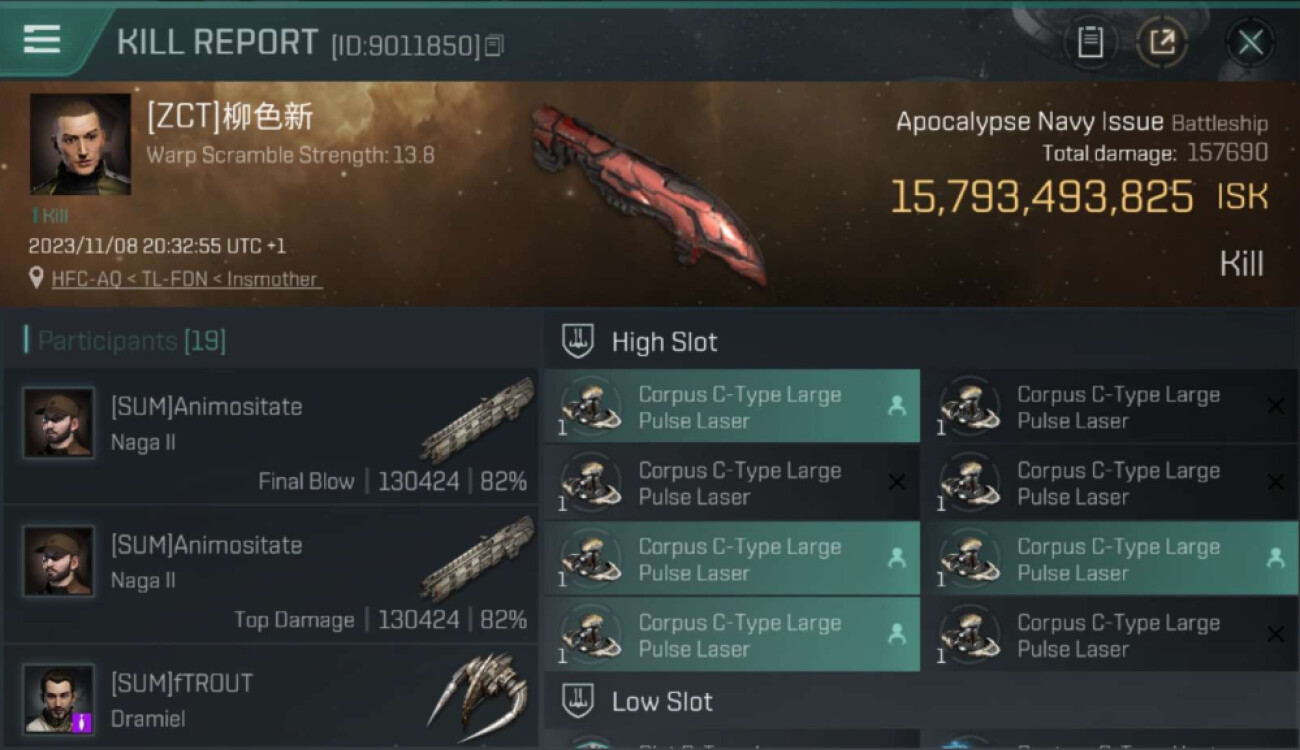This screenshot has width=1300, height=750.
Task: Open the hamburger menu icon
Action: (42, 40)
